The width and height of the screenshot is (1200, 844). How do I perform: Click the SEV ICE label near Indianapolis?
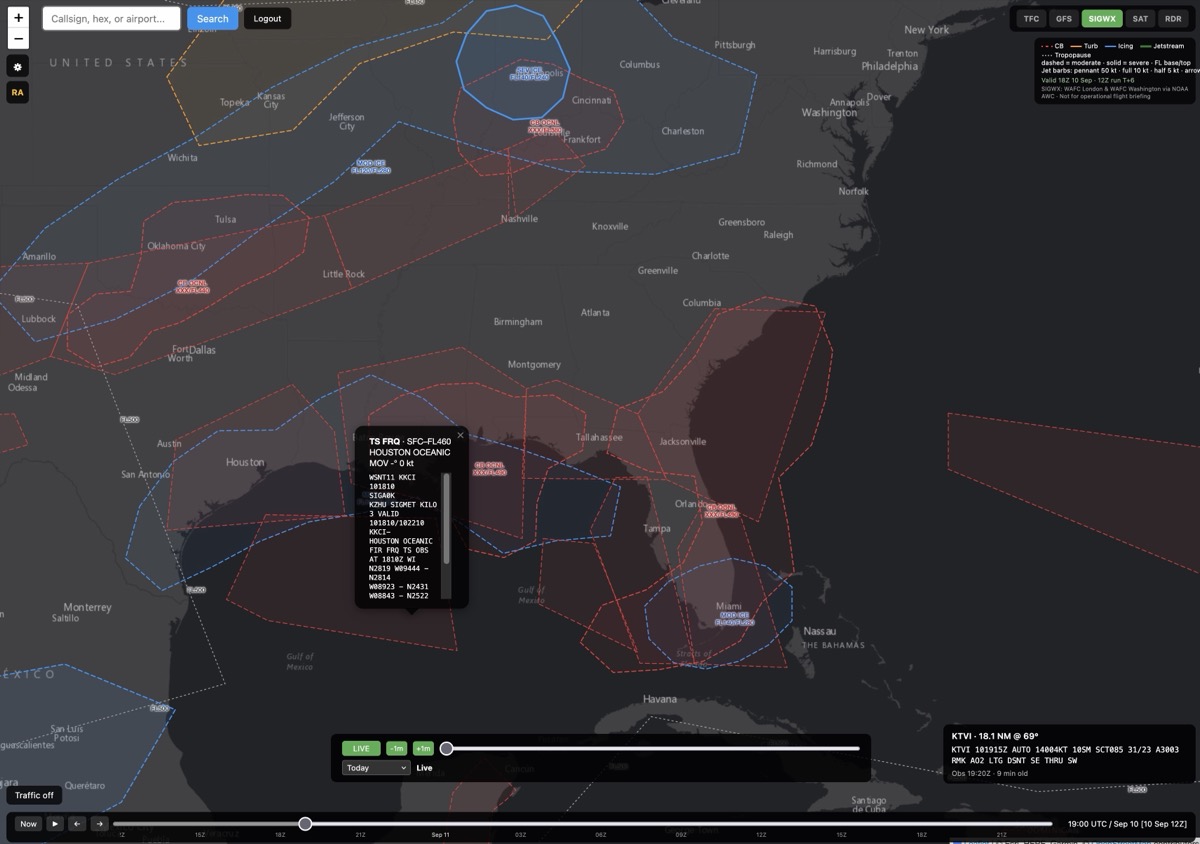click(529, 74)
